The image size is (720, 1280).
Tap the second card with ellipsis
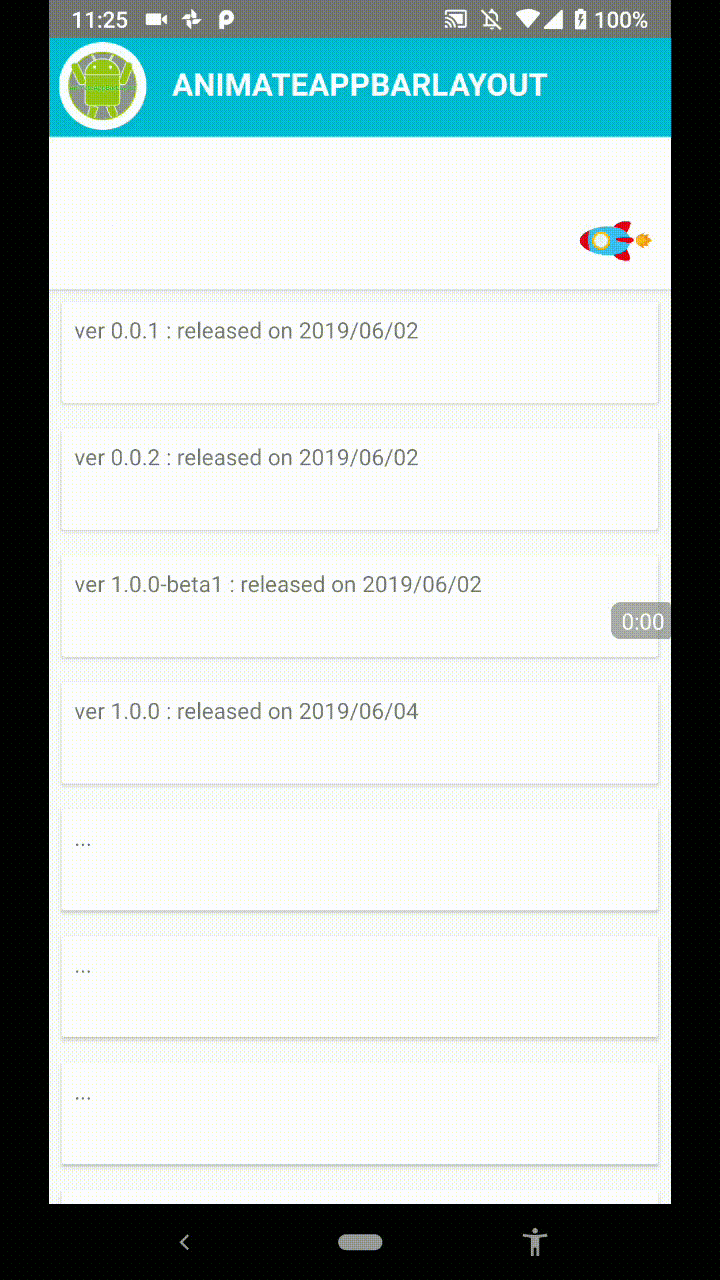(x=360, y=988)
